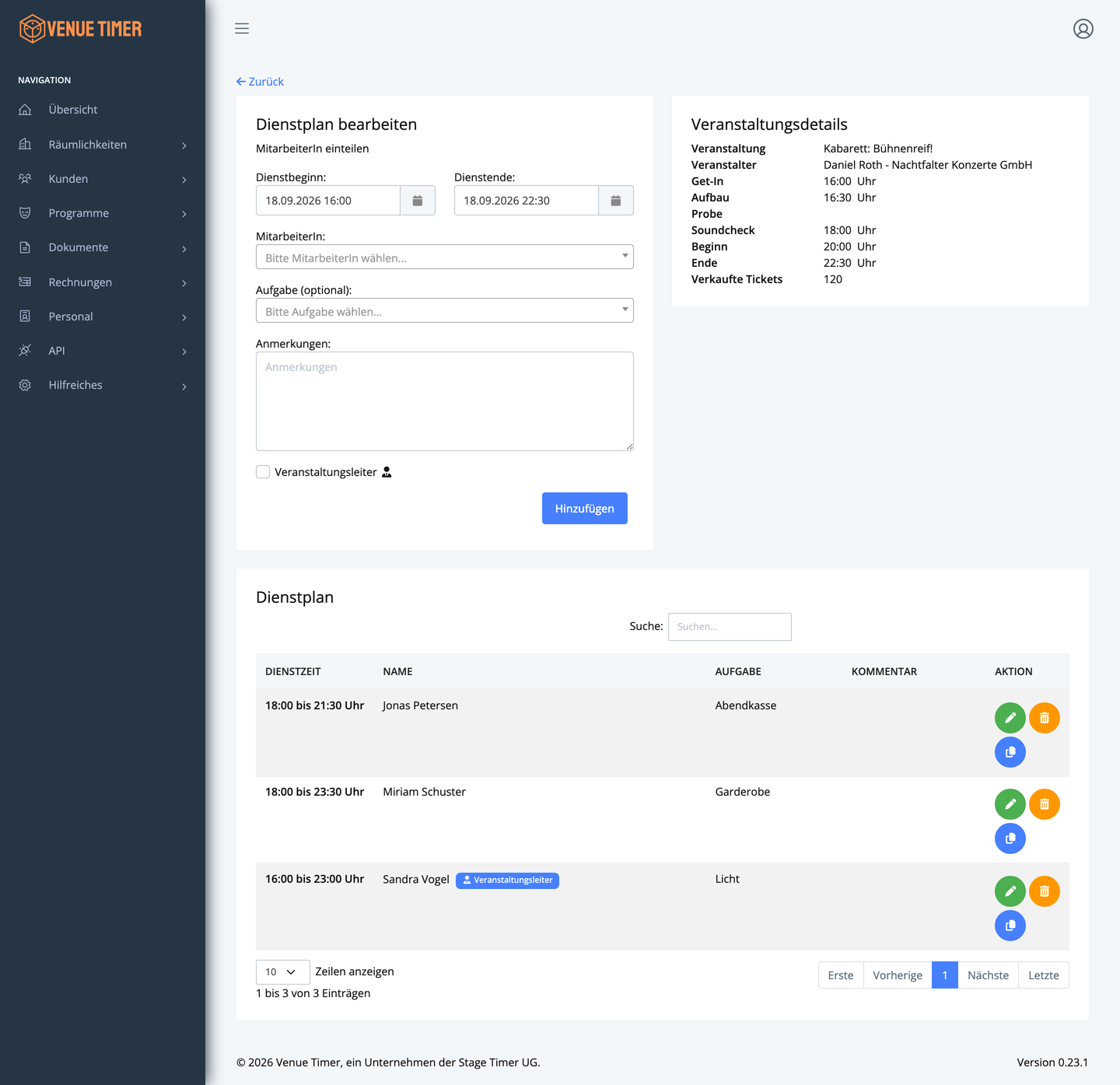Duplicate Miriam Schuster's shift with the copy icon
Viewport: 1120px width, 1085px height.
coord(1010,838)
